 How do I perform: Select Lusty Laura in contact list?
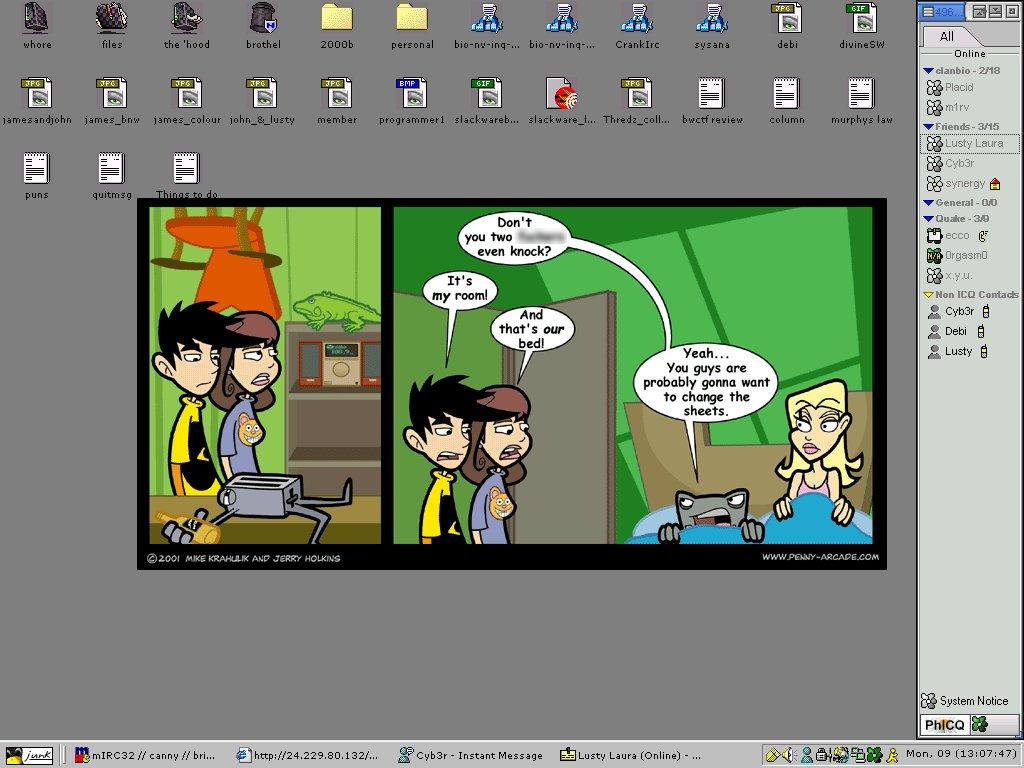(x=973, y=144)
